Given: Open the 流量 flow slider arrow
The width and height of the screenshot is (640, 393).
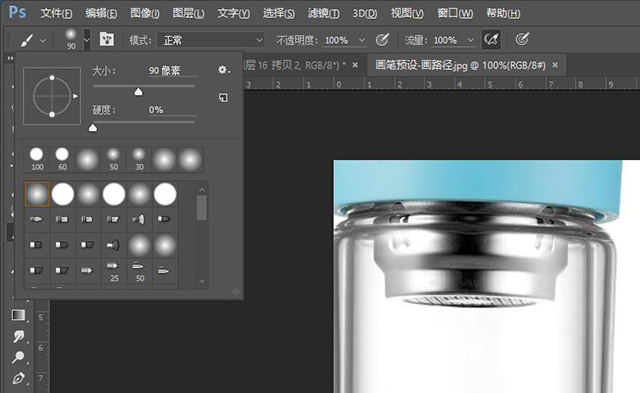Looking at the screenshot, I should pos(471,40).
